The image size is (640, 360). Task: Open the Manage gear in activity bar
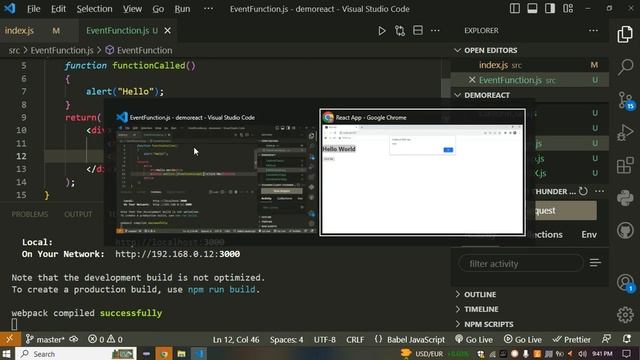pyautogui.click(x=625, y=315)
